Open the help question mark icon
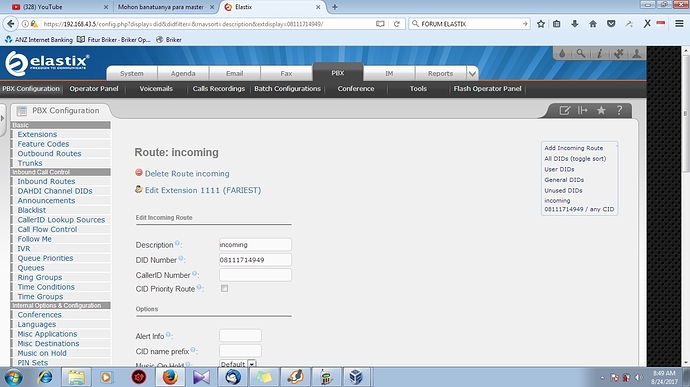Image resolution: width=690 pixels, height=387 pixels. click(x=619, y=110)
